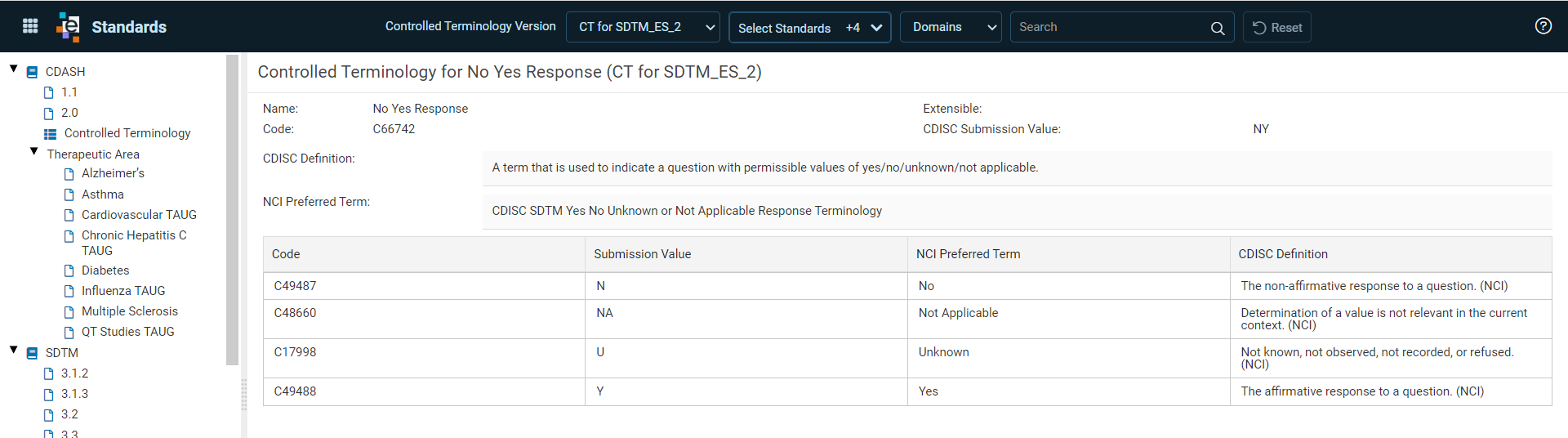Viewport: 1568px width, 438px height.
Task: Select Multiple Sclerosis in the tree
Action: 130,311
